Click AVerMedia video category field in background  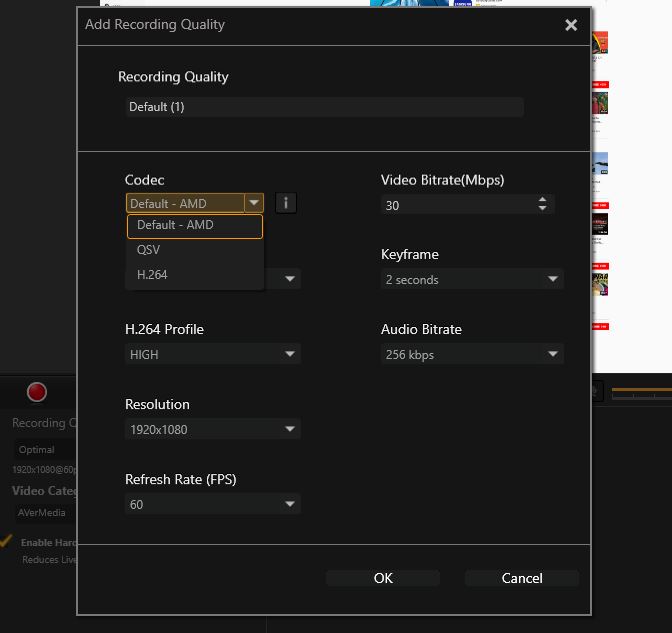click(x=46, y=513)
